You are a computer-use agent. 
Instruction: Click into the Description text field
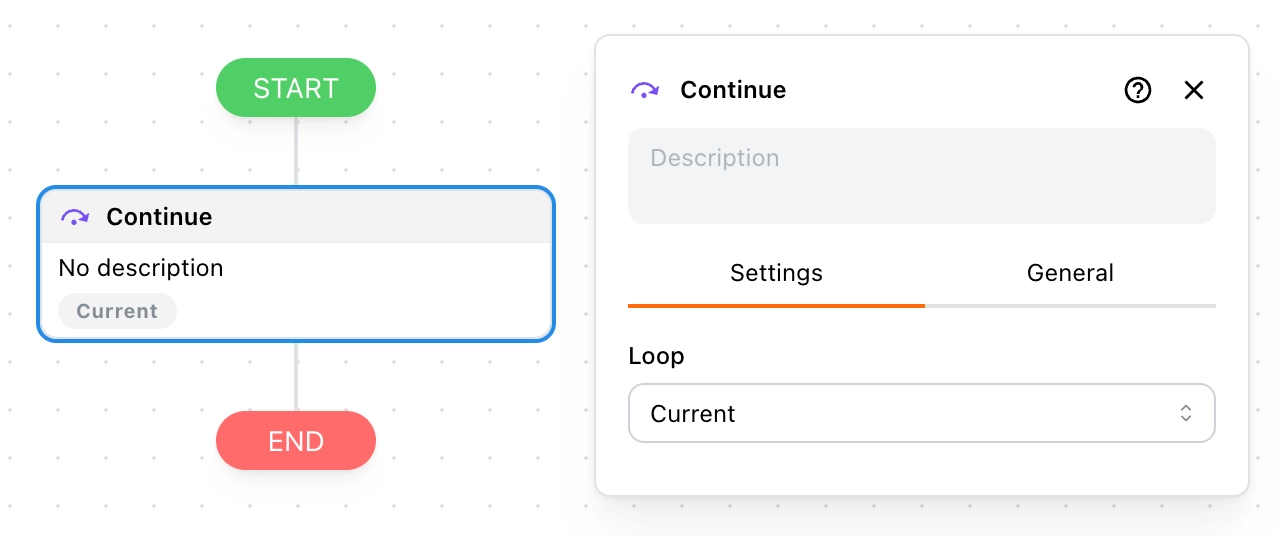[921, 176]
